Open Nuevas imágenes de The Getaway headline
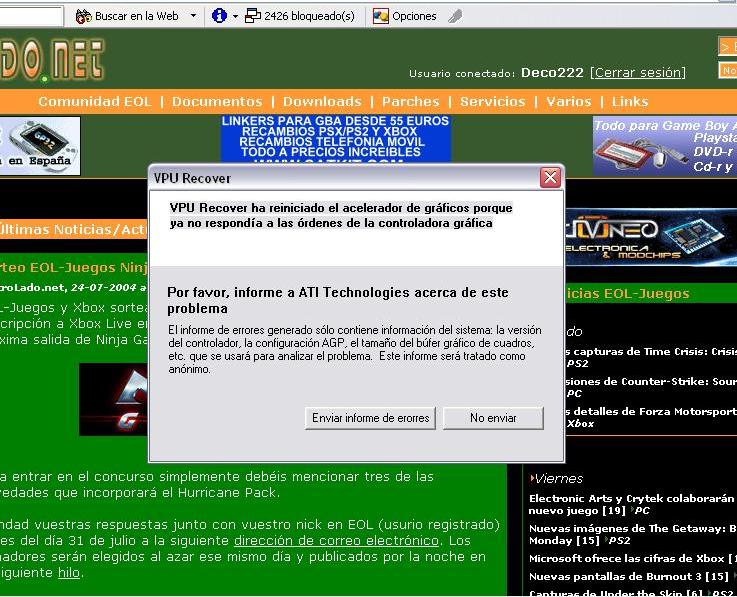 [632, 534]
